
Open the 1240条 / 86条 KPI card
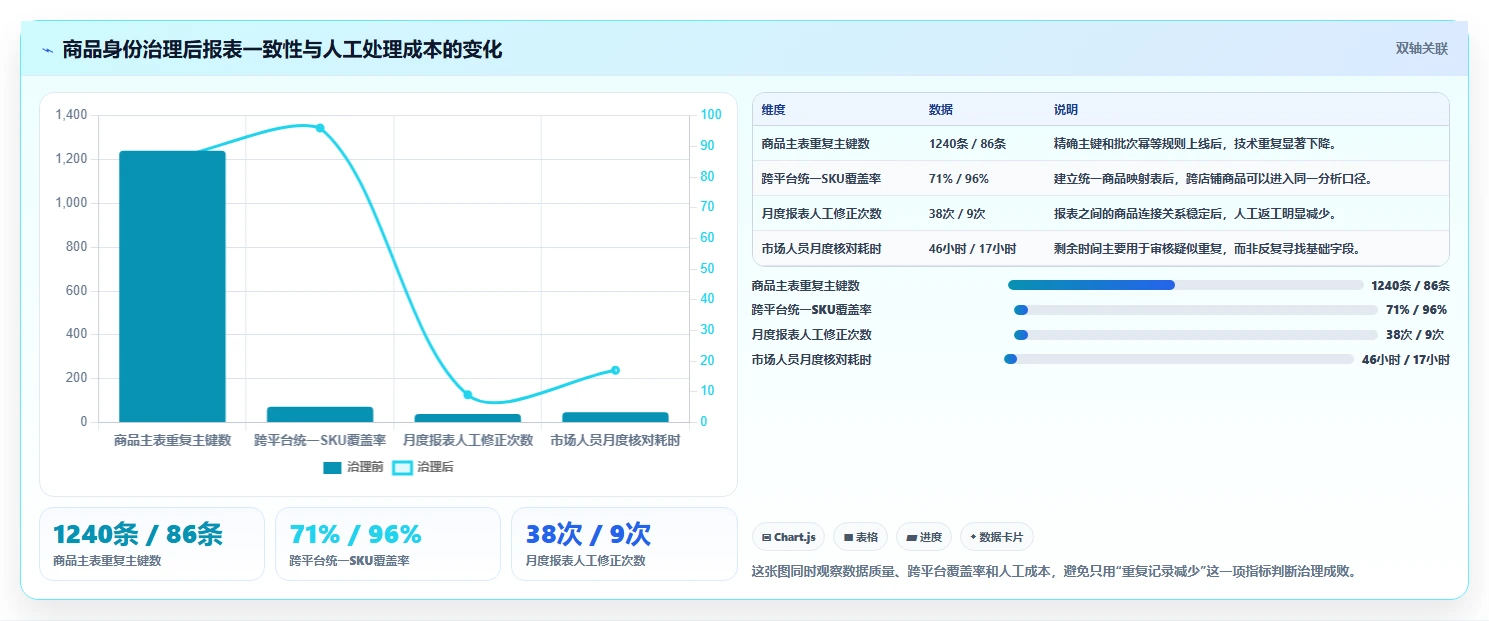152,544
